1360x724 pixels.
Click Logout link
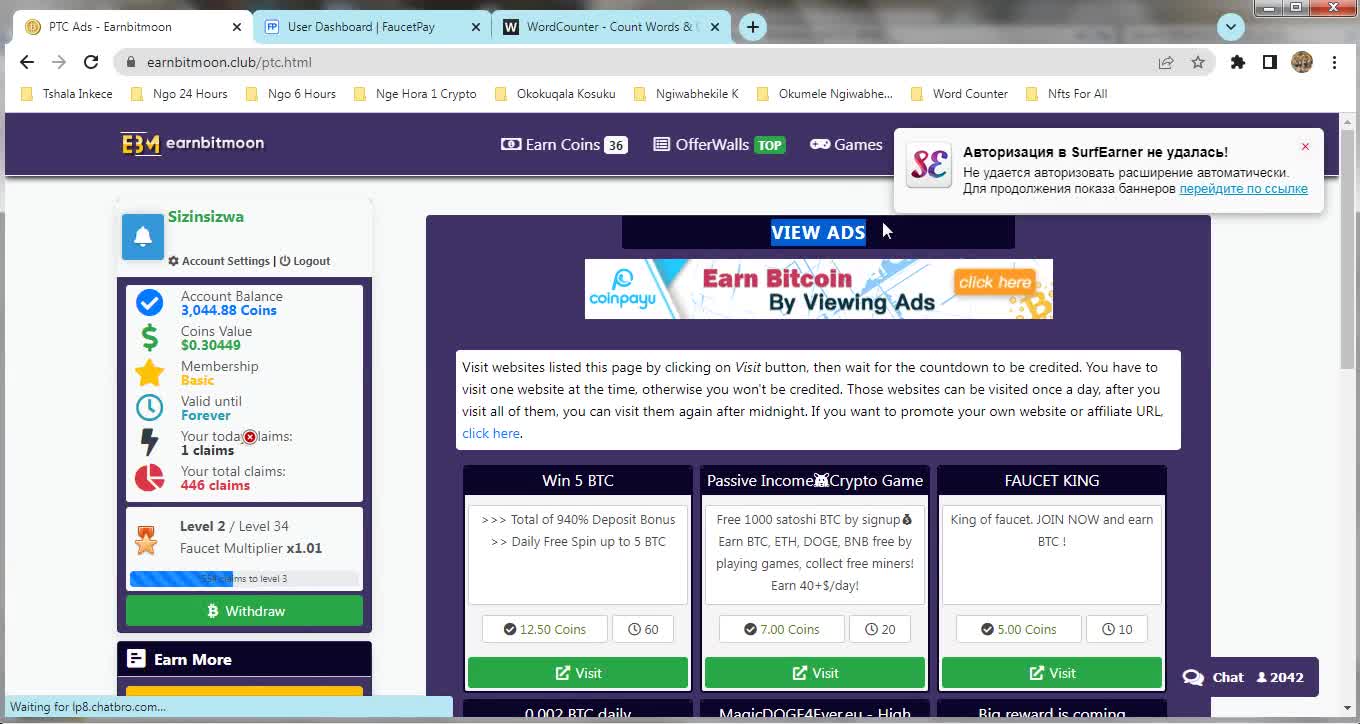pyautogui.click(x=305, y=261)
